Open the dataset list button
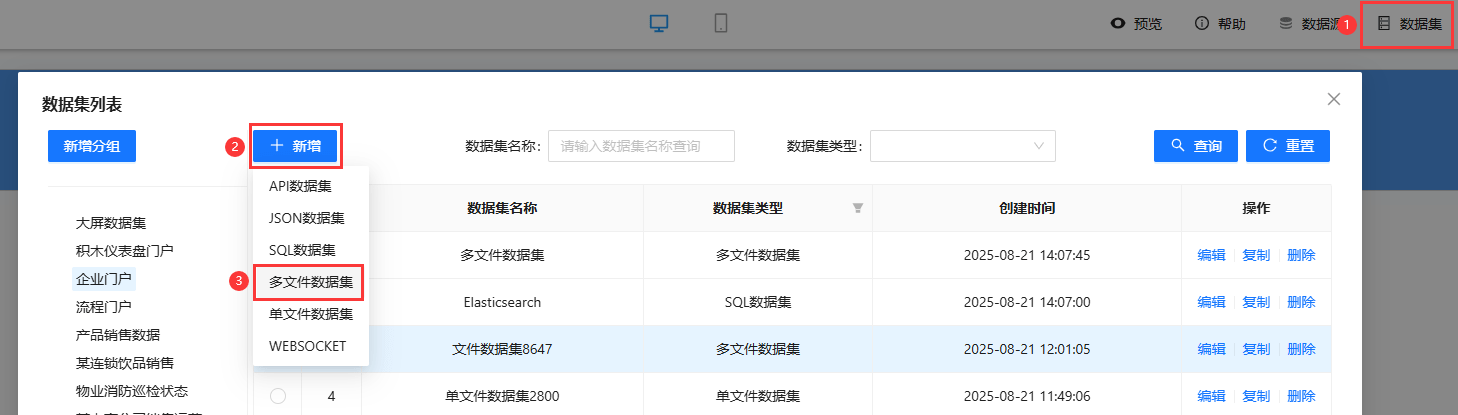Screen dimensions: 1458x415 [1409, 24]
